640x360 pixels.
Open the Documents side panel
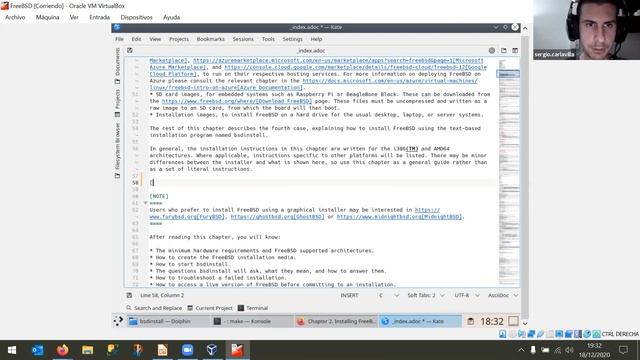coord(118,65)
